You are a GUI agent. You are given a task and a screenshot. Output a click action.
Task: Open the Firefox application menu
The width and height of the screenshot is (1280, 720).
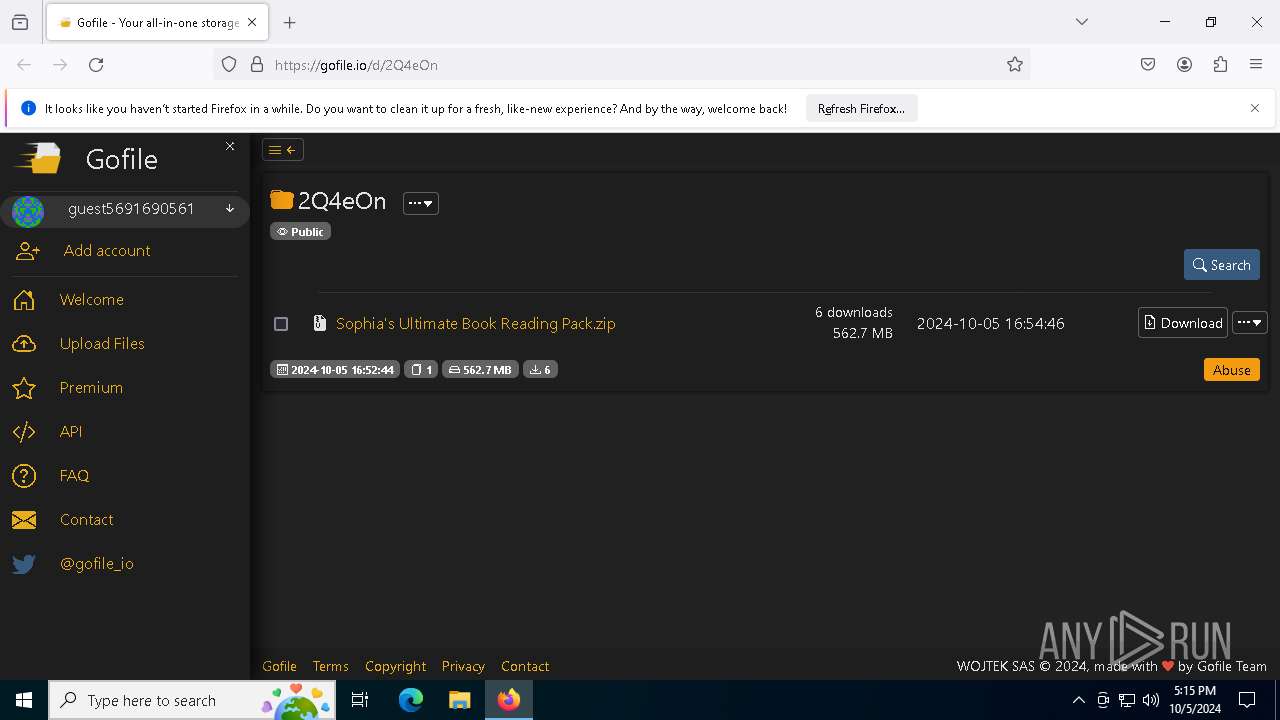coord(1256,65)
